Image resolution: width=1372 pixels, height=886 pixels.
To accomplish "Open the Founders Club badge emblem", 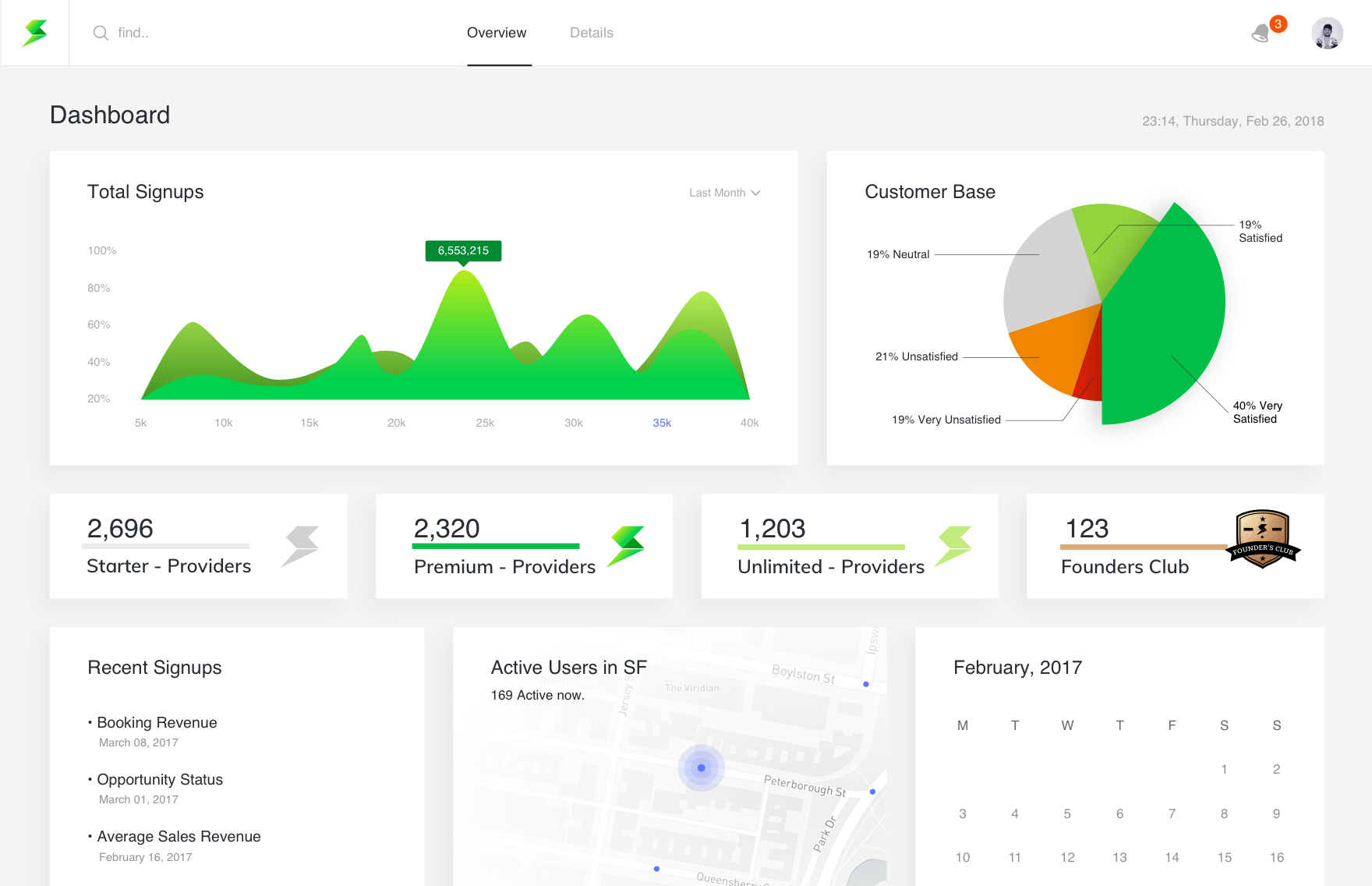I will point(1262,540).
